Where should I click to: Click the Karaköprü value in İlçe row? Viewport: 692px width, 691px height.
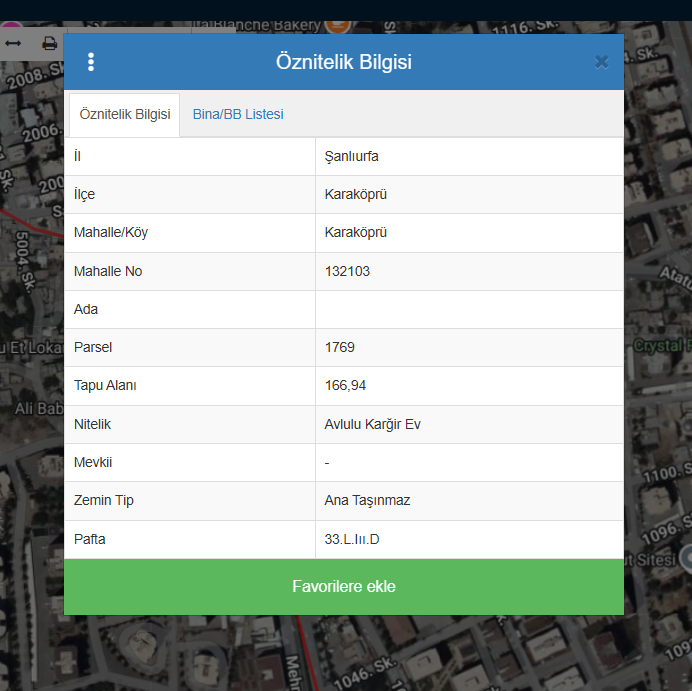click(355, 194)
